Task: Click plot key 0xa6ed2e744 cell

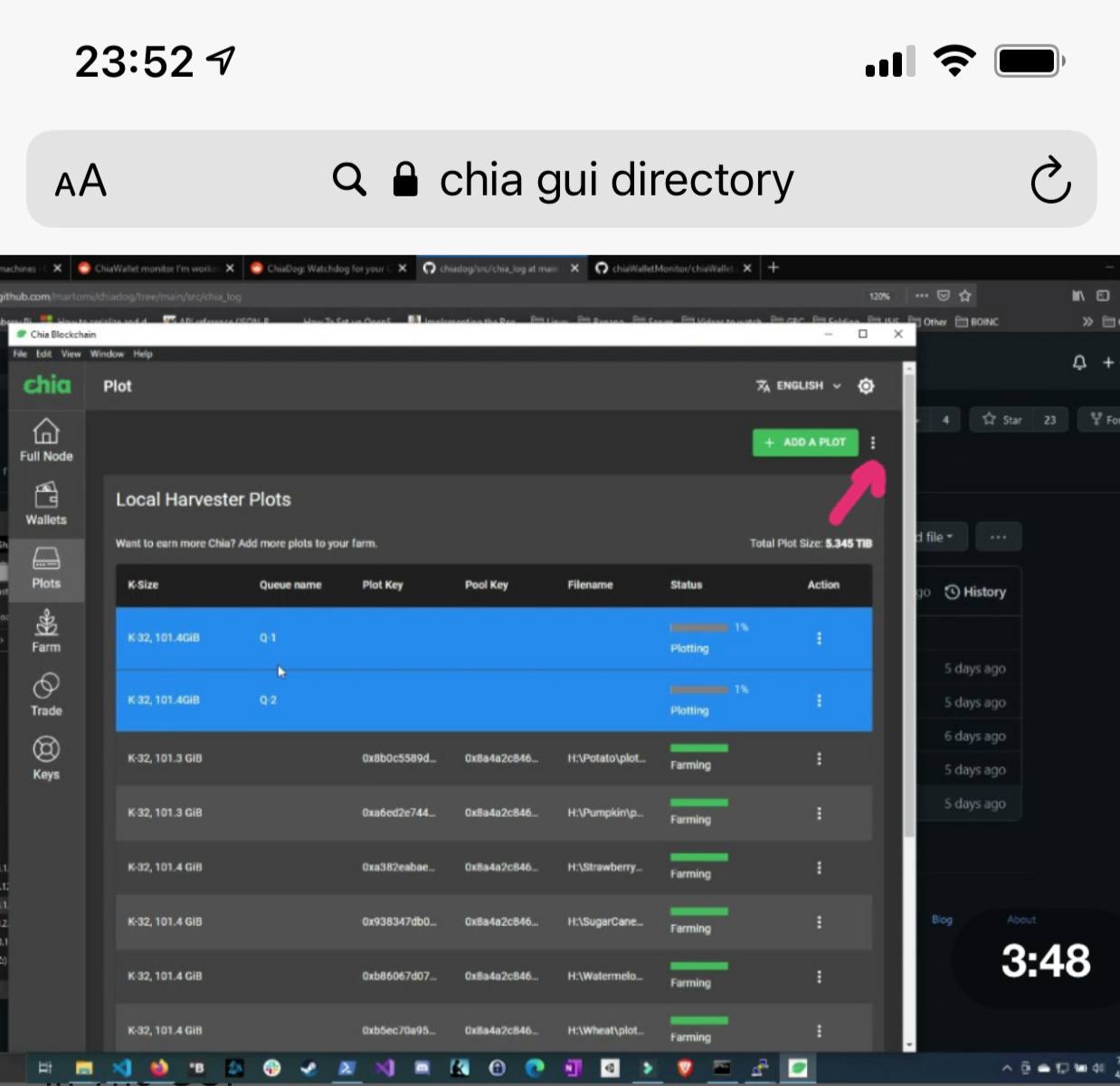Action: (x=398, y=813)
